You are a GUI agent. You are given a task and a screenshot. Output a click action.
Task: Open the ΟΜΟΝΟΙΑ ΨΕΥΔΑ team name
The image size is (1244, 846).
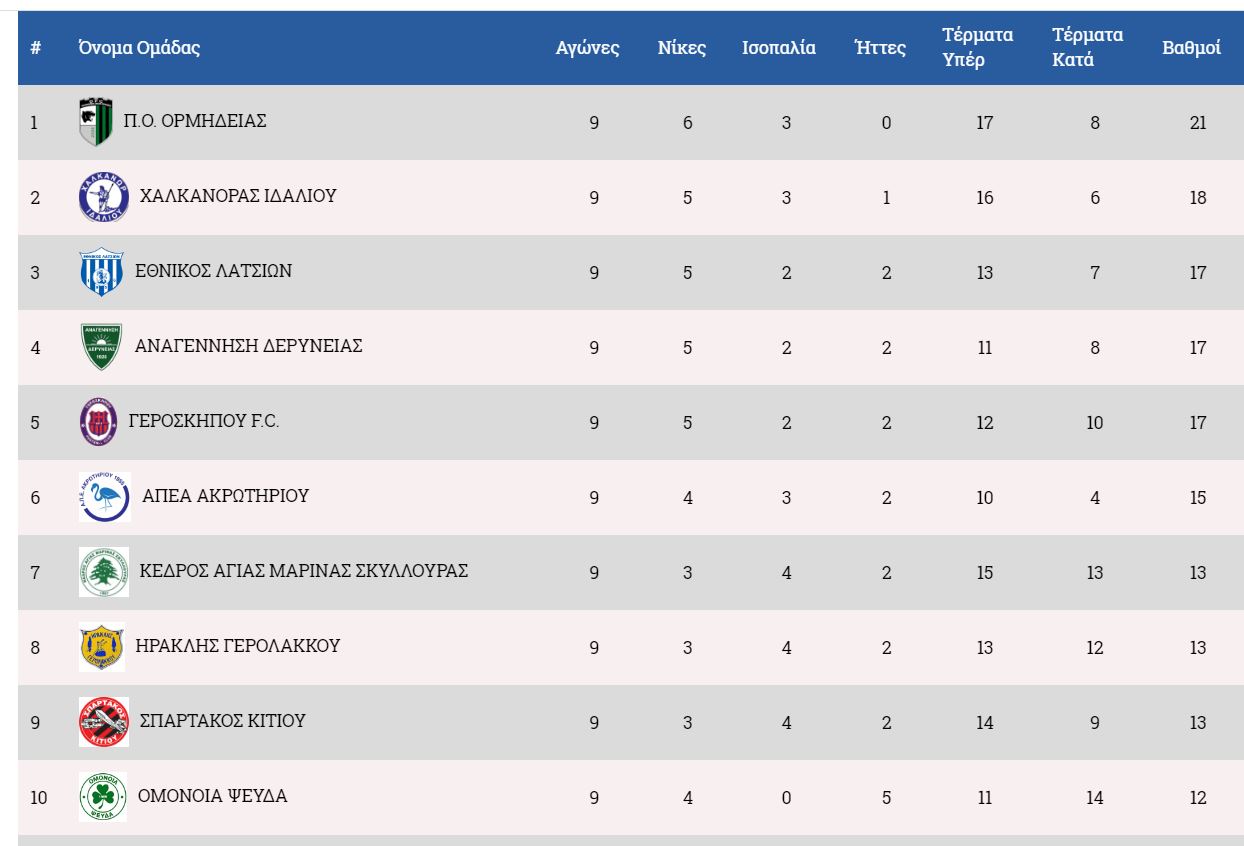[212, 796]
